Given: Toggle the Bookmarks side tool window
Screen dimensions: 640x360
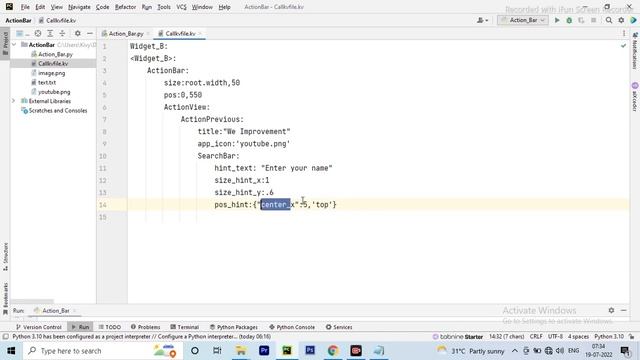Looking at the screenshot, I should [x=5, y=298].
